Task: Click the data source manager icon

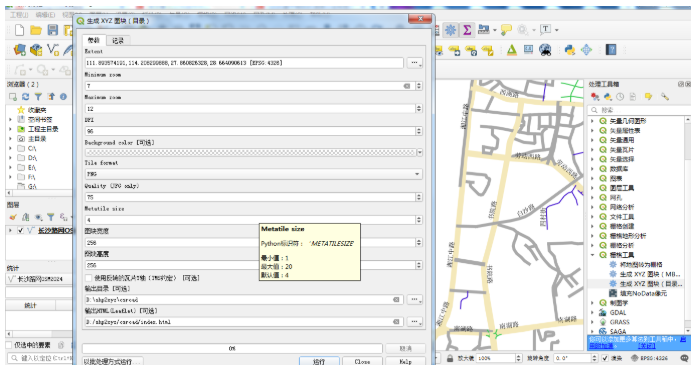Action: click(19, 50)
